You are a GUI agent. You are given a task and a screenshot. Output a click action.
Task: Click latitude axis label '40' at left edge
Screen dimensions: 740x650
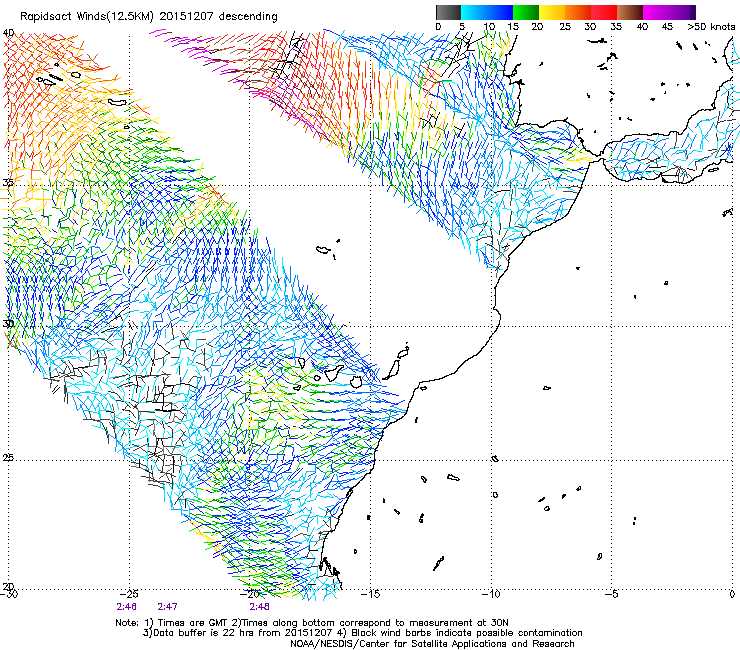(x=8, y=33)
